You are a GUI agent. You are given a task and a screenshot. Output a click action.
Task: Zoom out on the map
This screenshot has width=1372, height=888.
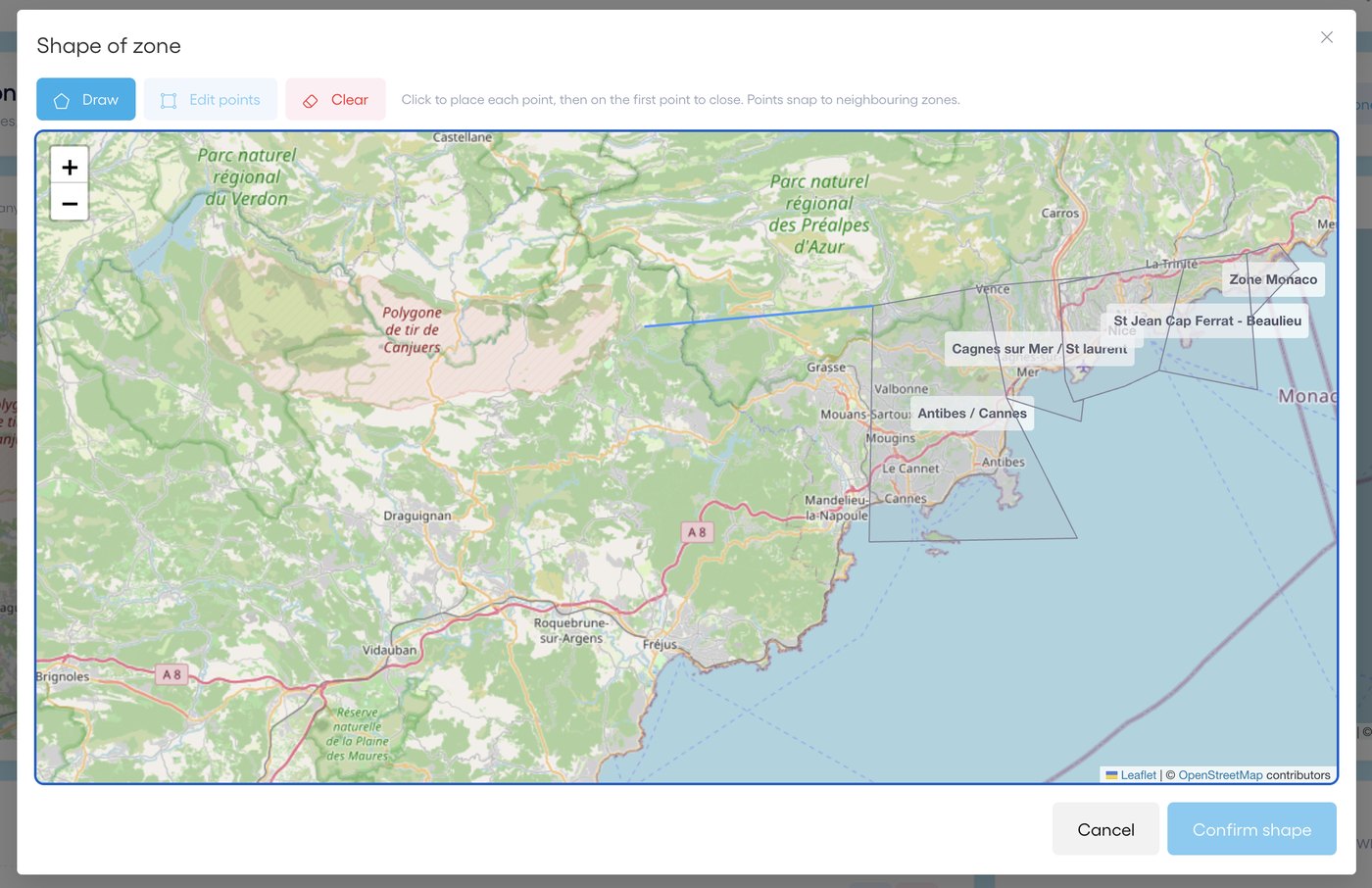70,203
